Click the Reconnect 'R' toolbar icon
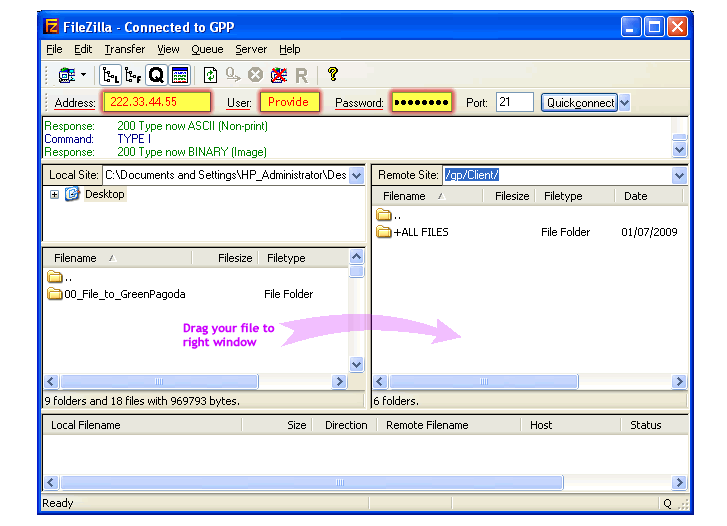Screen dimensions: 727x526 pos(301,75)
